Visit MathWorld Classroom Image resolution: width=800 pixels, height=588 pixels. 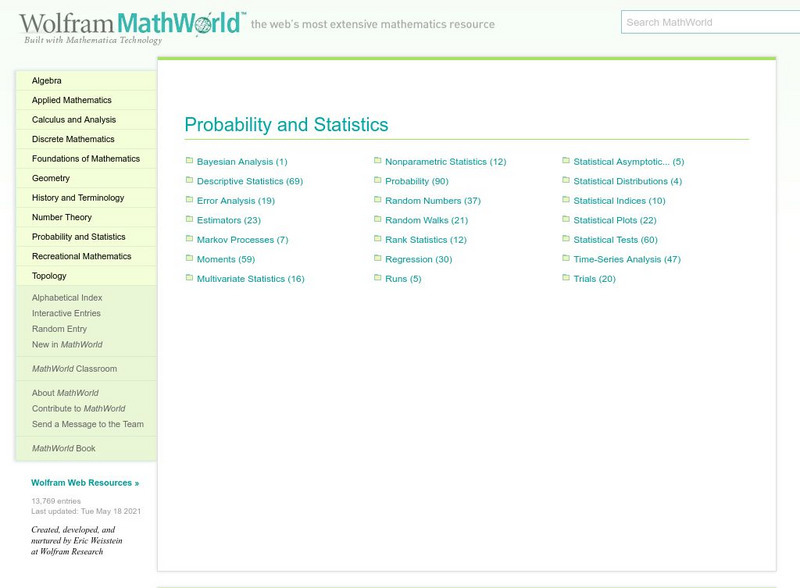point(74,369)
